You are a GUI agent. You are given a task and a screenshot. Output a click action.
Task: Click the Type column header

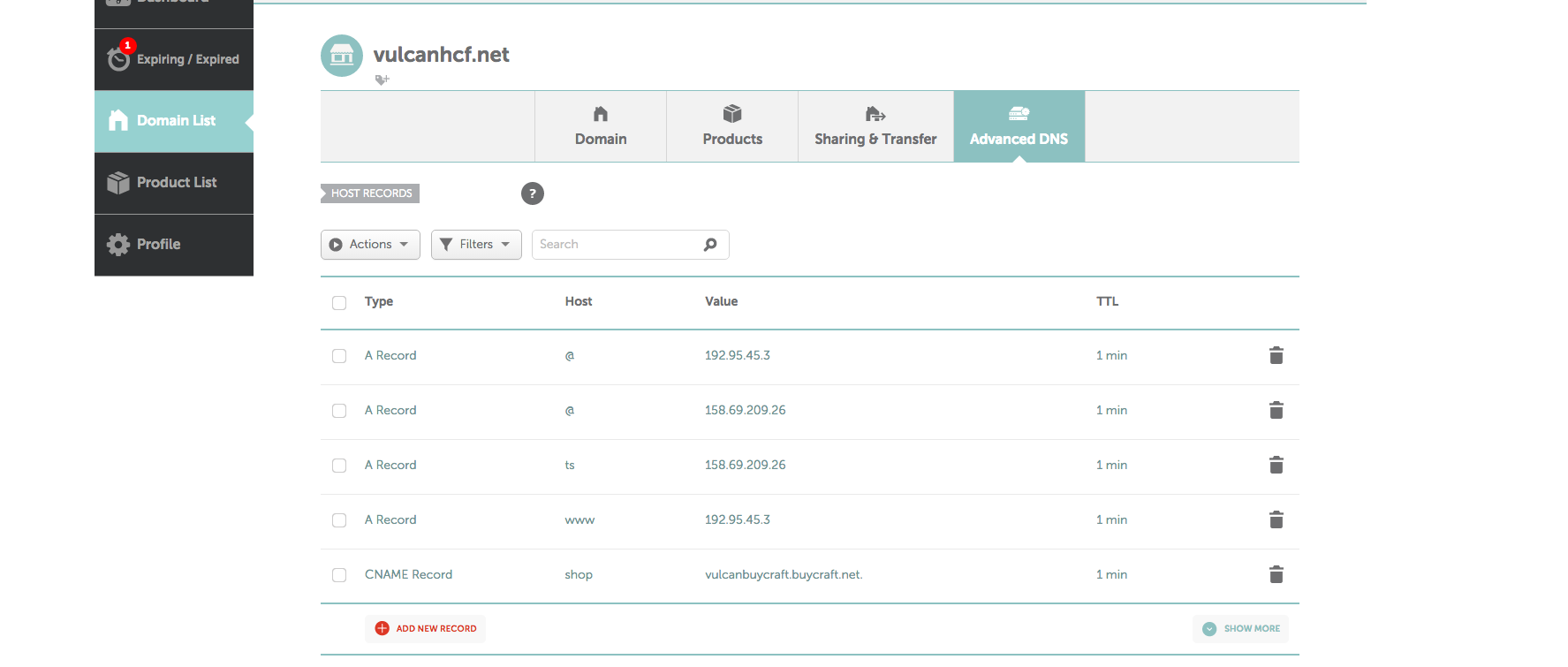[379, 301]
